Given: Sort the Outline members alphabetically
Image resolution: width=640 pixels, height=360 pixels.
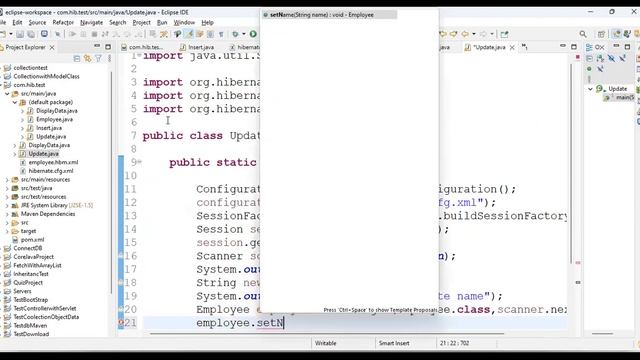Looking at the screenshot, I should [x=600, y=58].
